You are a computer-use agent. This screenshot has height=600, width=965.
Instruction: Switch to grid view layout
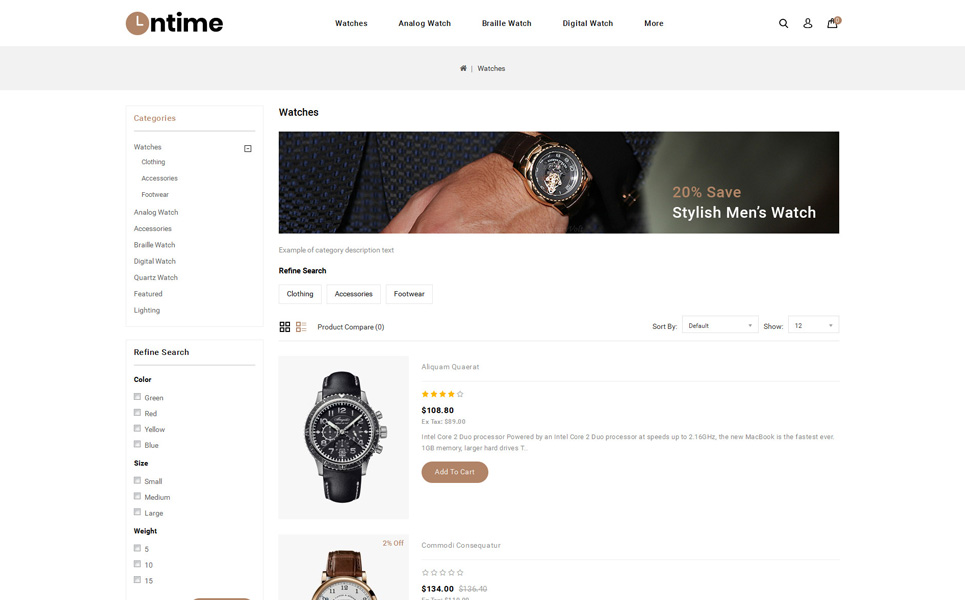284,327
